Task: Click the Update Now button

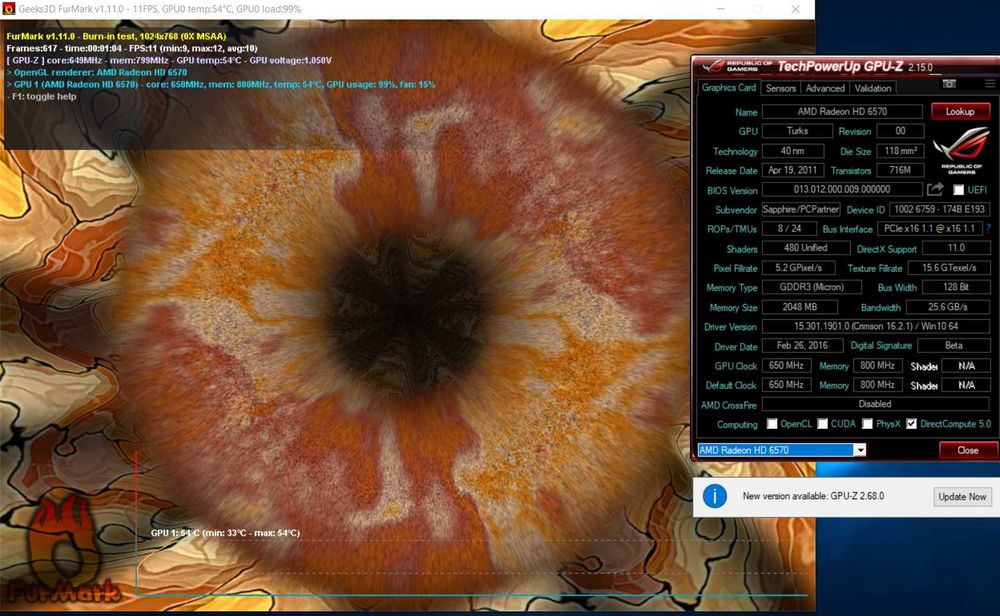Action: tap(962, 496)
